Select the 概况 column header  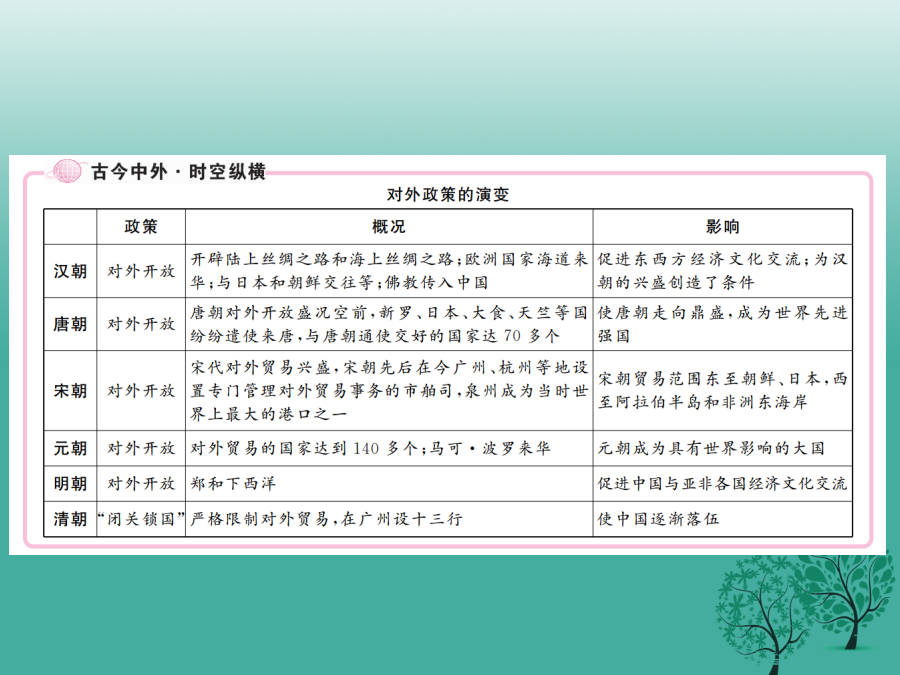[388, 226]
